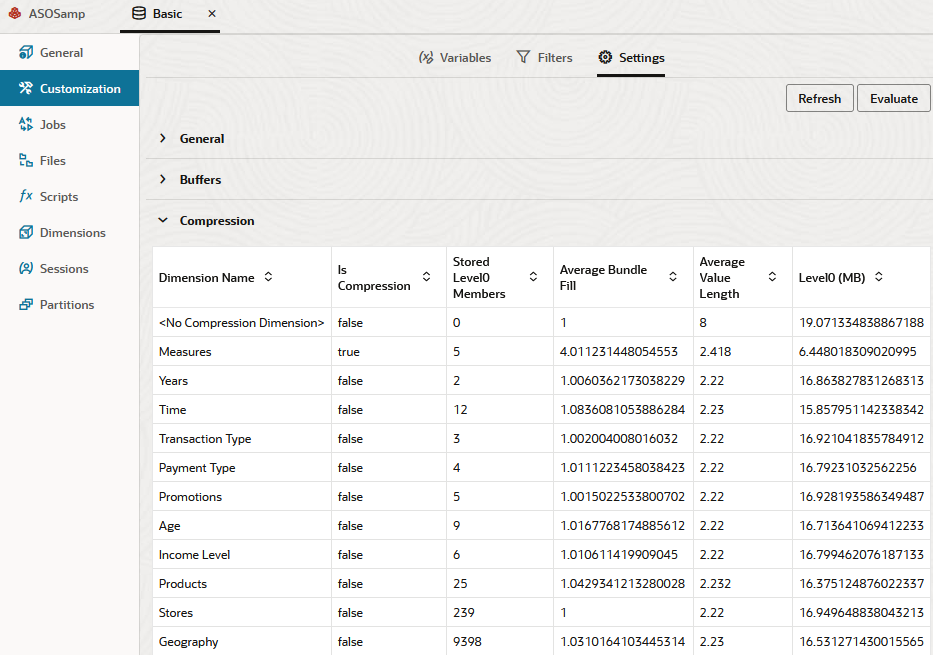Select the Customization tools icon
Image resolution: width=933 pixels, height=655 pixels.
click(26, 88)
